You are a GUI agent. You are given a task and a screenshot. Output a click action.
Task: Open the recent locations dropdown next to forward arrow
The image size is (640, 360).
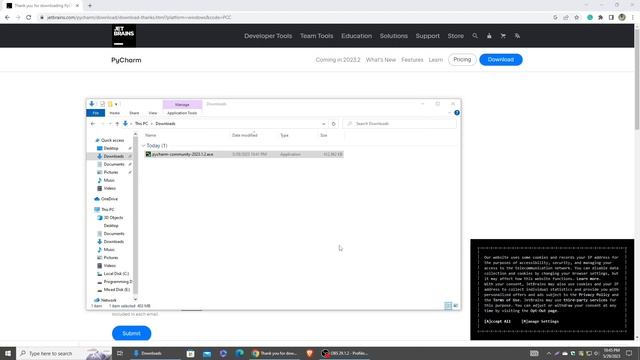click(x=110, y=124)
